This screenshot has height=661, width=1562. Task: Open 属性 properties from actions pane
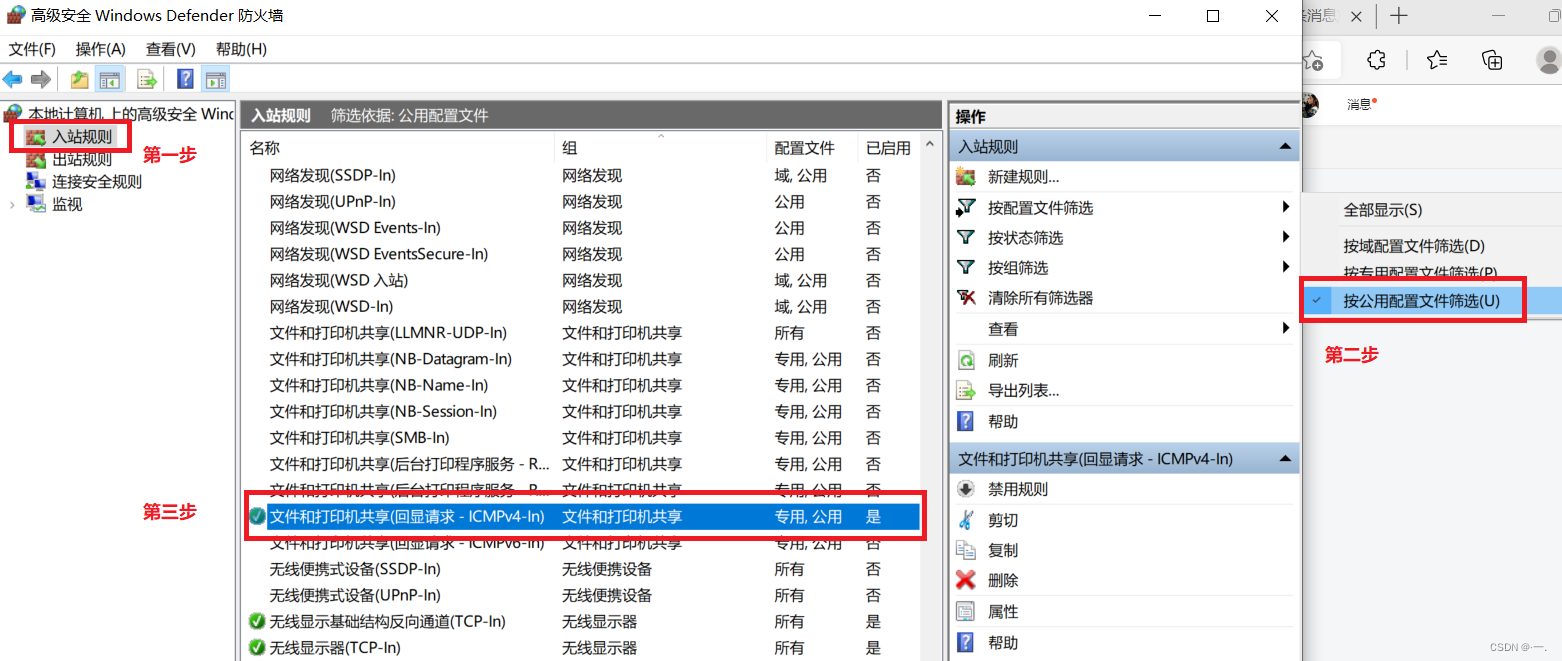pos(1003,612)
